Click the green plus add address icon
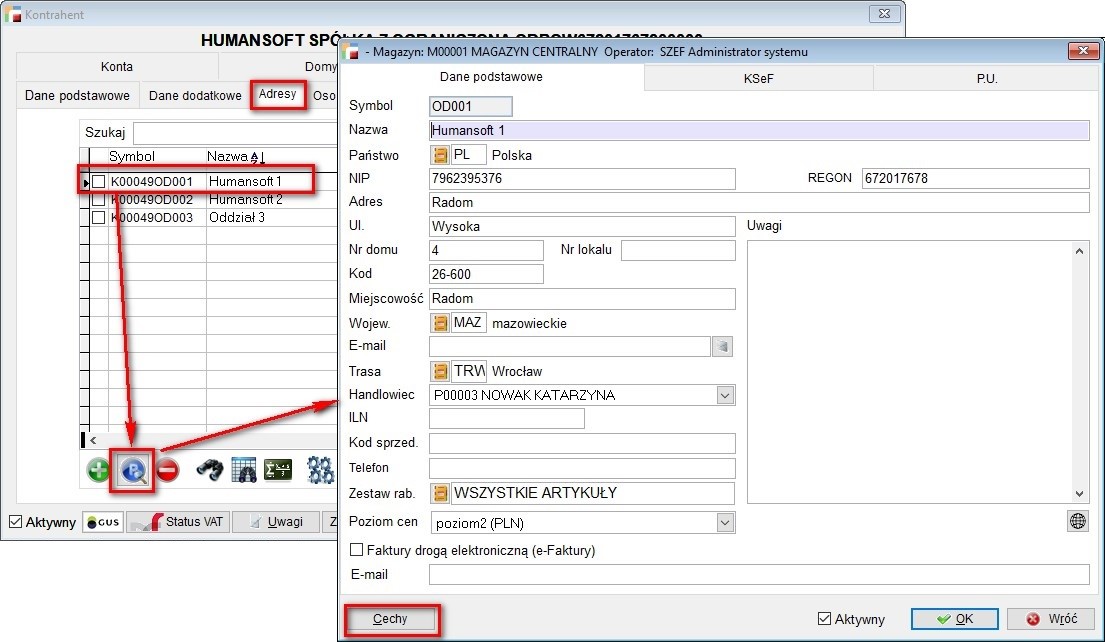Screen dimensions: 1105x642 (98, 470)
